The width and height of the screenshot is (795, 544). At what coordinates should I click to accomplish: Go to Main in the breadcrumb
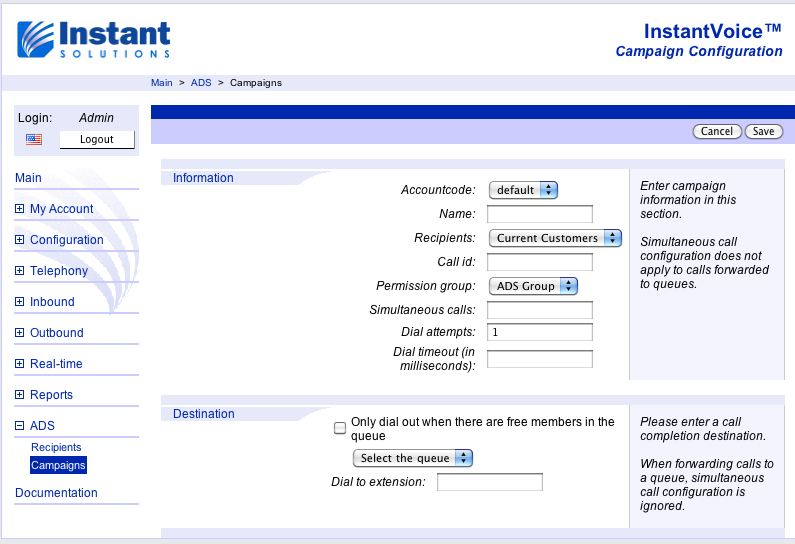[161, 82]
